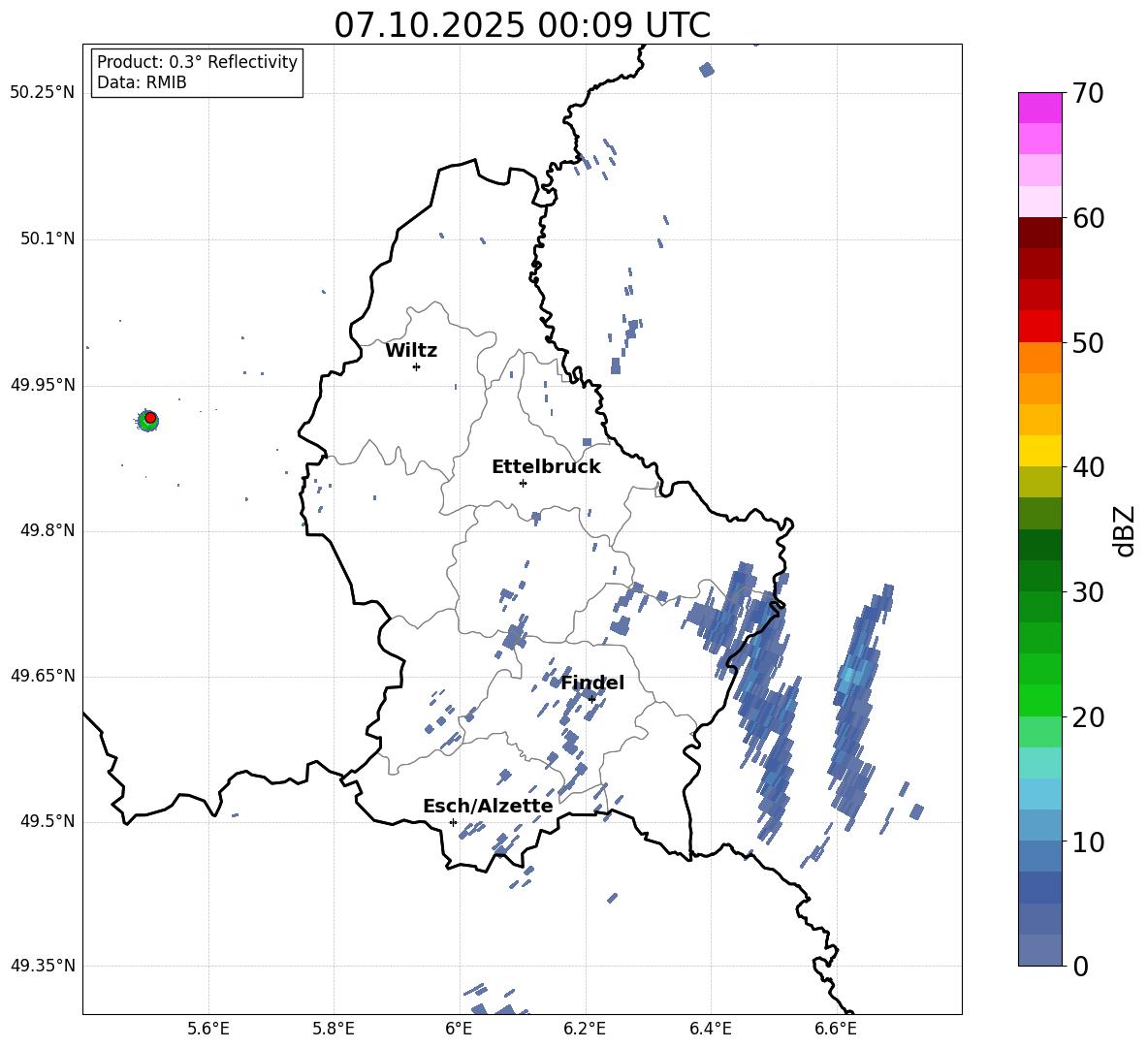Click the Findel station label

pyautogui.click(x=592, y=683)
